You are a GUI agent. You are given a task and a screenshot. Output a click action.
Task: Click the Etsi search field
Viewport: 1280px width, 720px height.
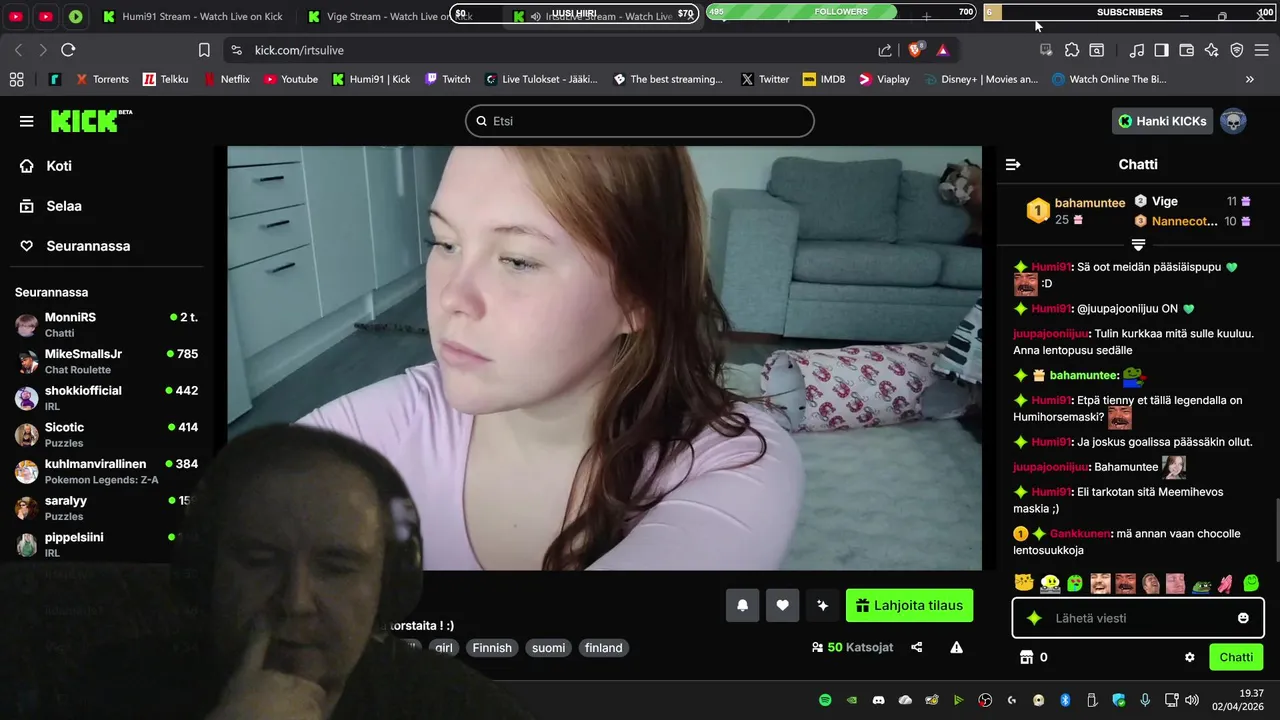(x=640, y=121)
